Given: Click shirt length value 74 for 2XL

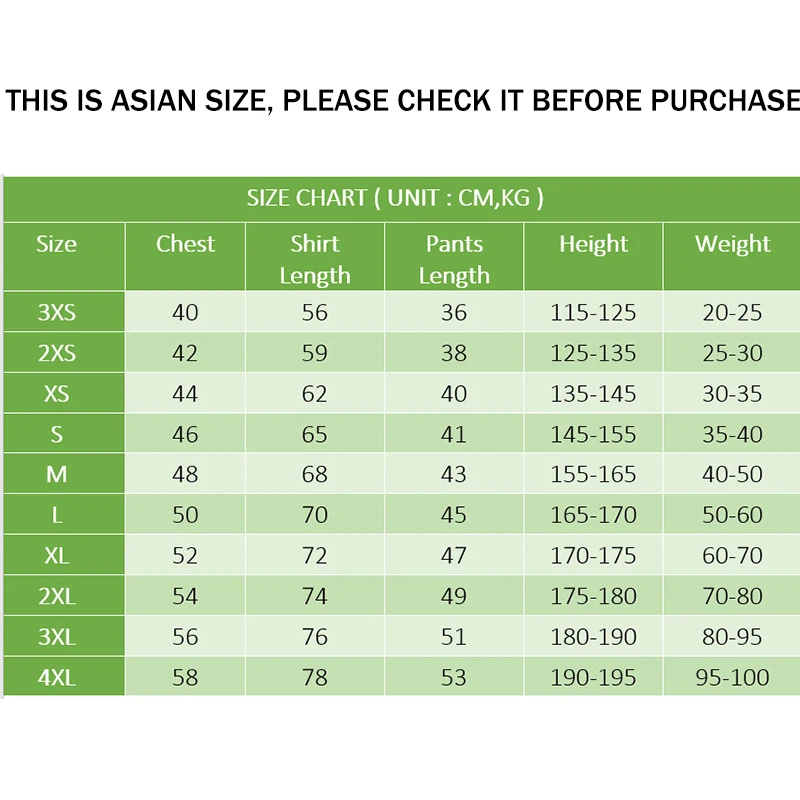Looking at the screenshot, I should click(x=315, y=597).
